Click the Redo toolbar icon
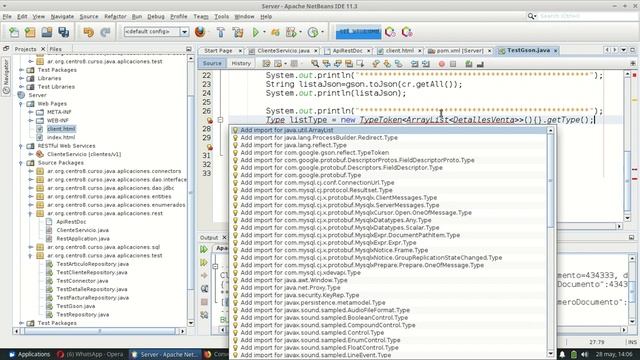The width and height of the screenshot is (640, 360). 105,32
